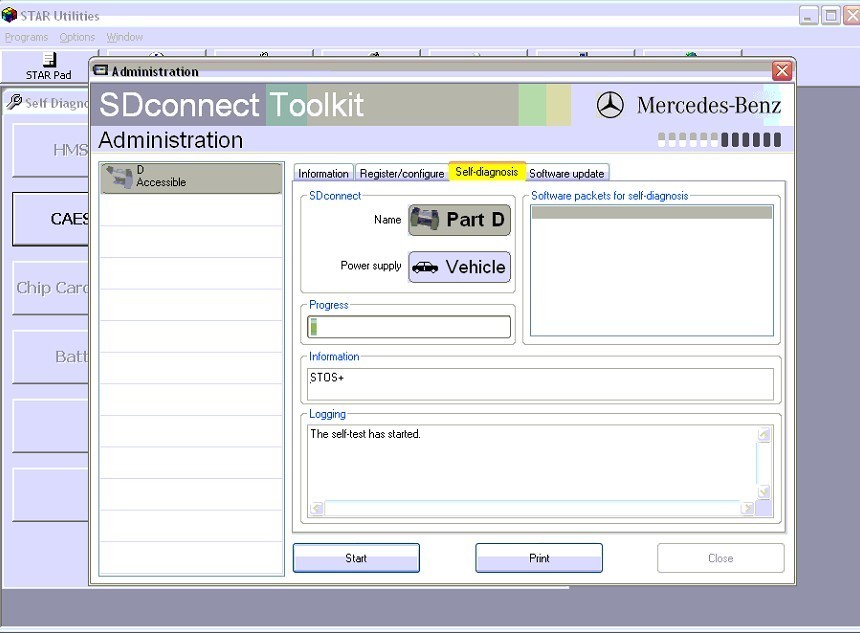The width and height of the screenshot is (860, 633).
Task: Switch to the Register/configure tab
Action: point(402,173)
